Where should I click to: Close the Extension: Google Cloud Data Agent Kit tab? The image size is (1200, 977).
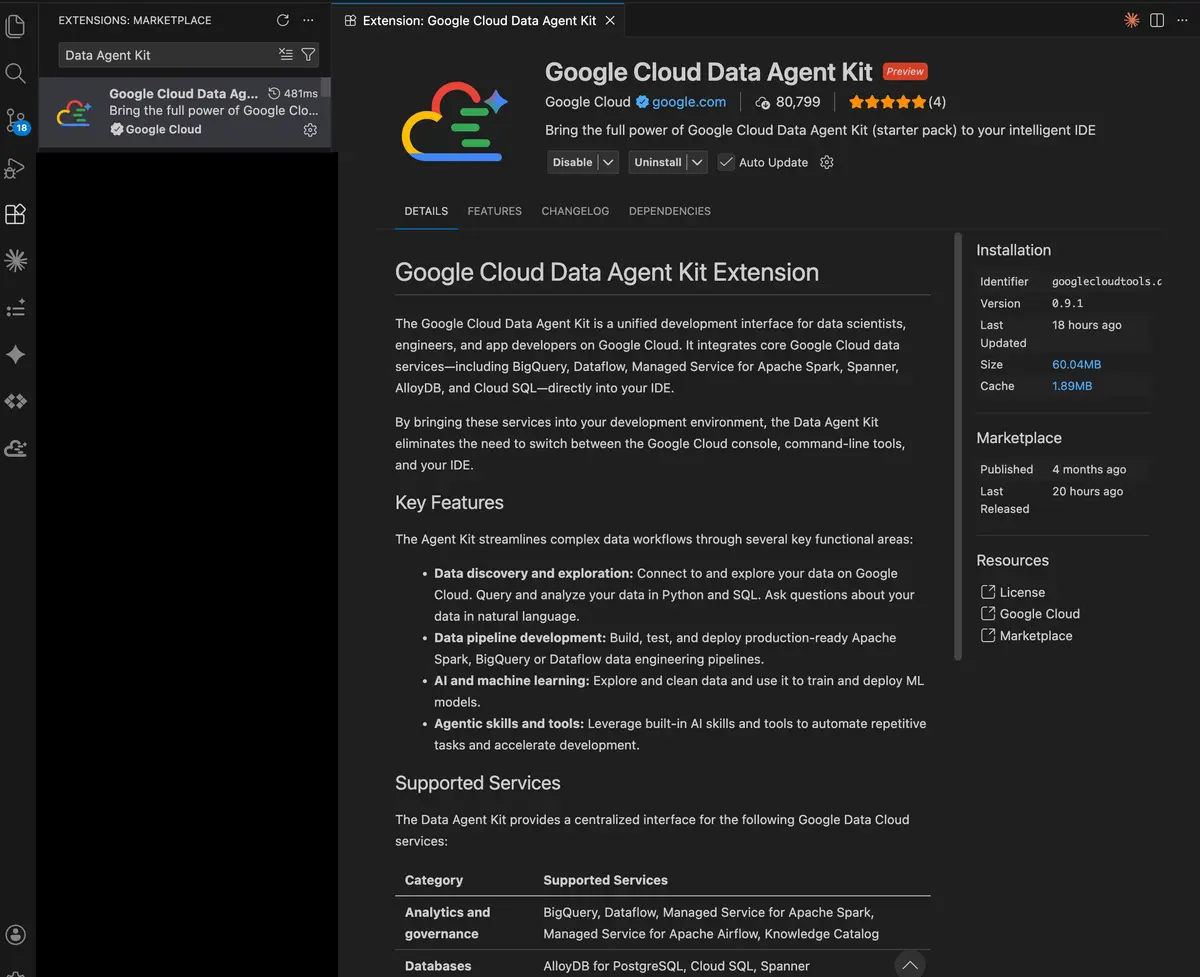click(x=611, y=20)
